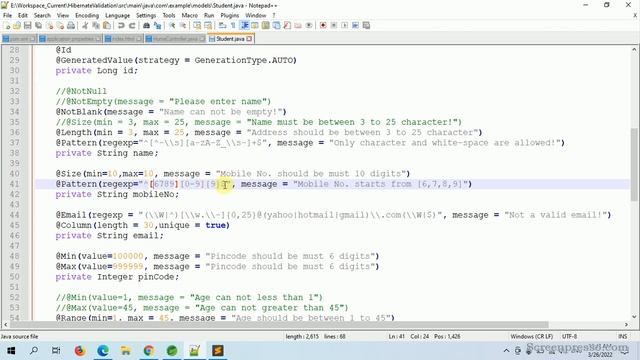The width and height of the screenshot is (640, 360).
Task: Toggle synchronized vertical scrolling
Action: pos(197,25)
